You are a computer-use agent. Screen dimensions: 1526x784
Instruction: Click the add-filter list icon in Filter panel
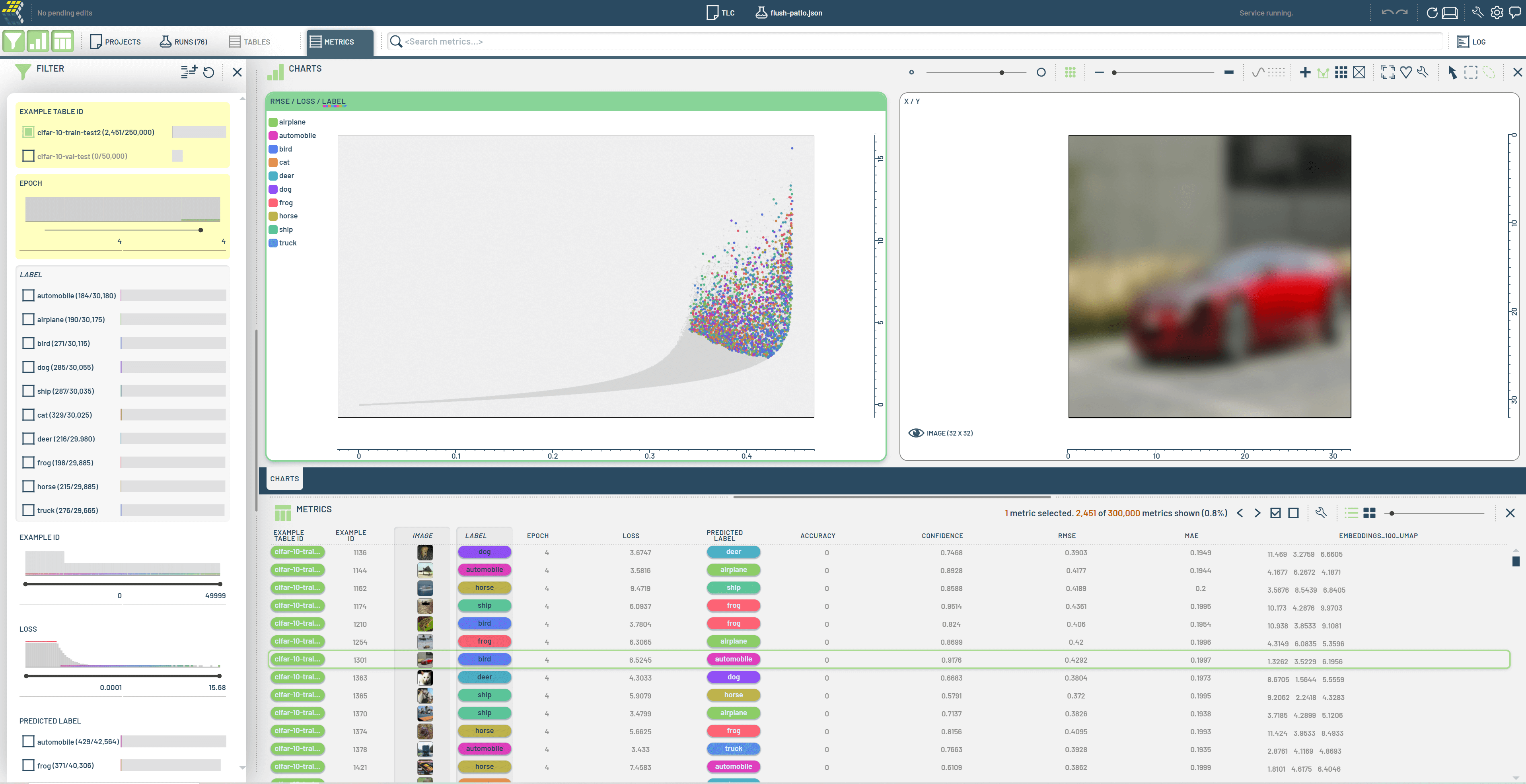[x=189, y=72]
